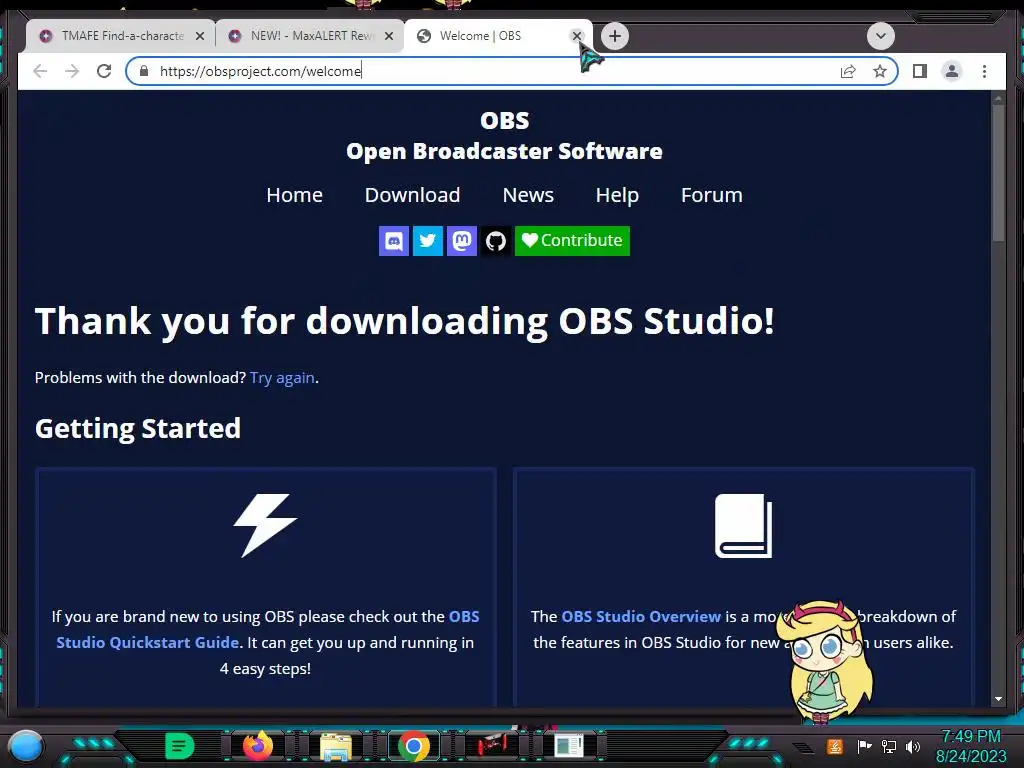This screenshot has height=768, width=1024.
Task: Open the OBS Studio Quickstart Guide link
Action: click(268, 630)
